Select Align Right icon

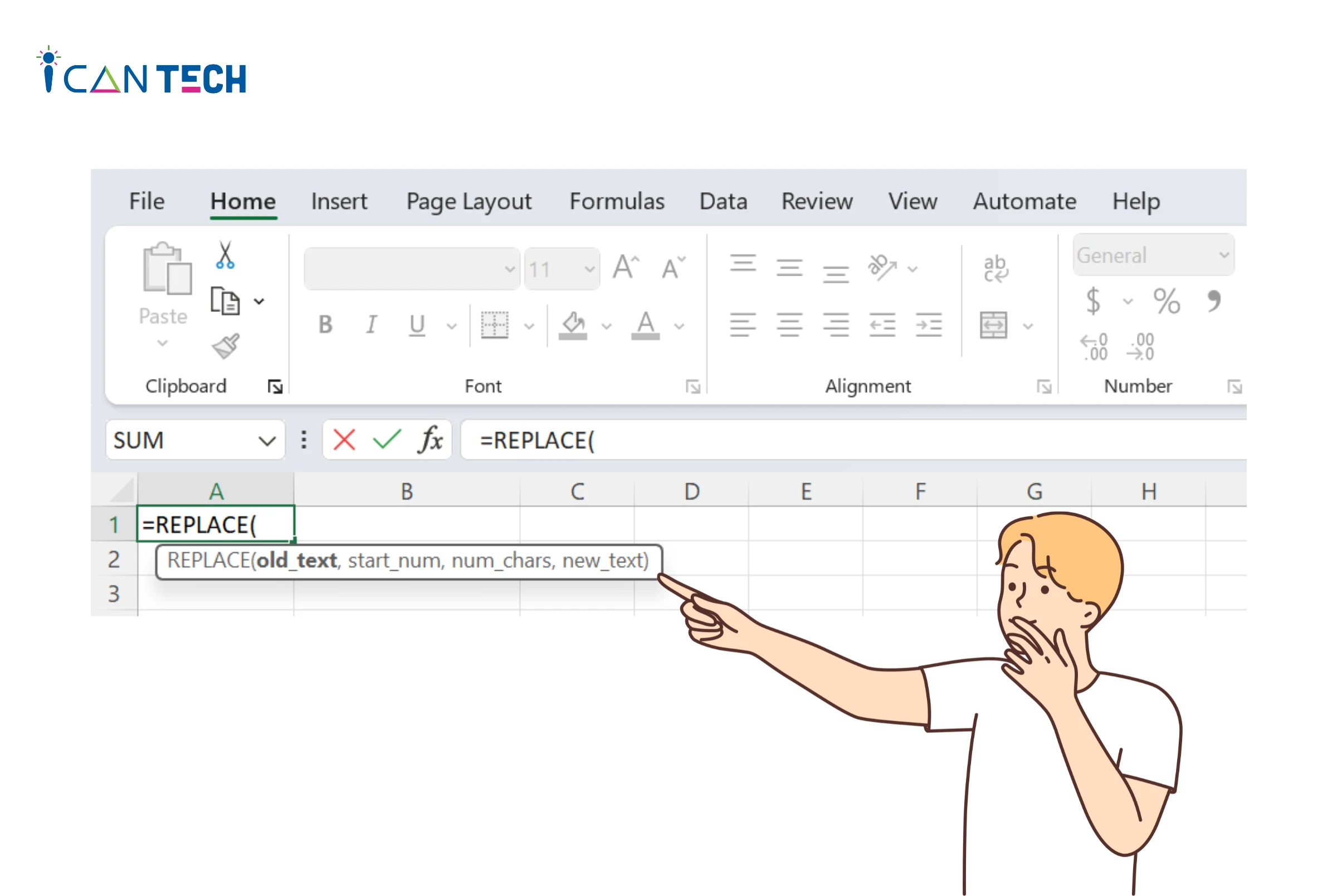(x=836, y=325)
